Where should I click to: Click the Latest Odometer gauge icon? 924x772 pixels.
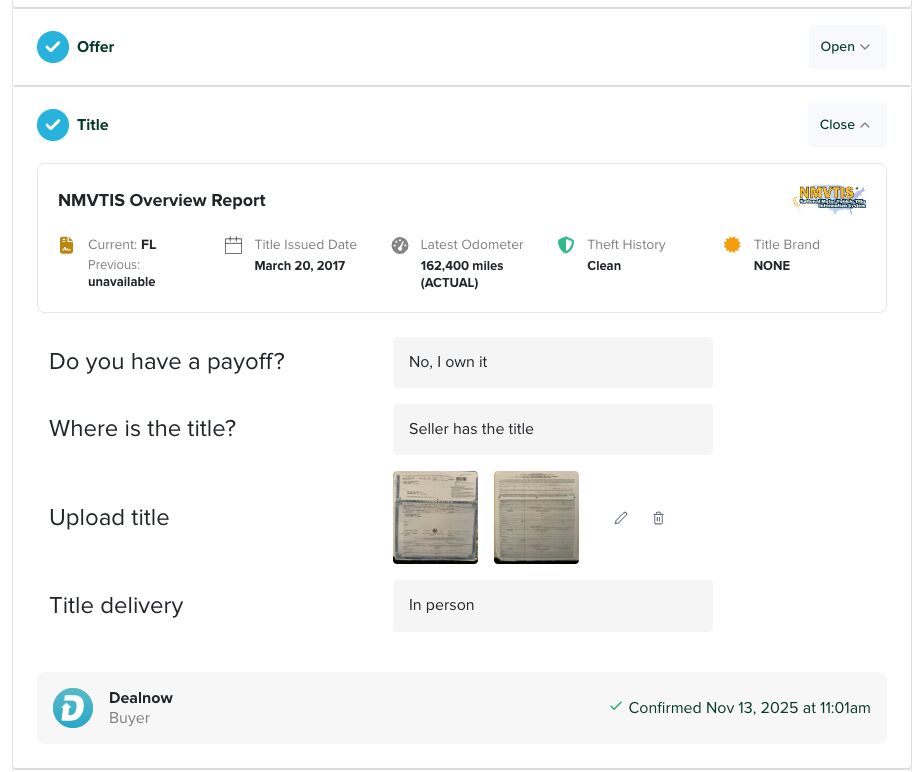click(x=400, y=245)
